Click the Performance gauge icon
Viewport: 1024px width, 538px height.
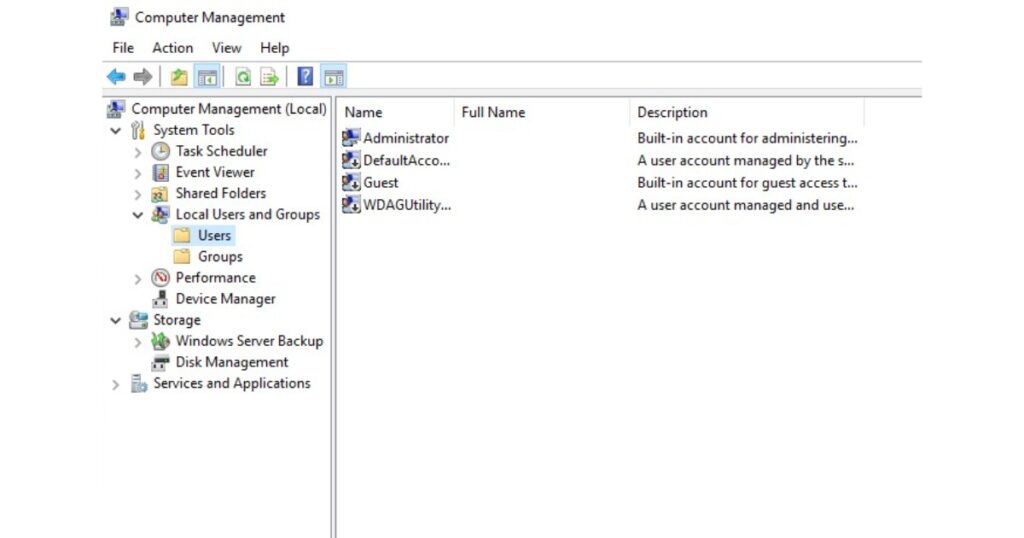[161, 277]
